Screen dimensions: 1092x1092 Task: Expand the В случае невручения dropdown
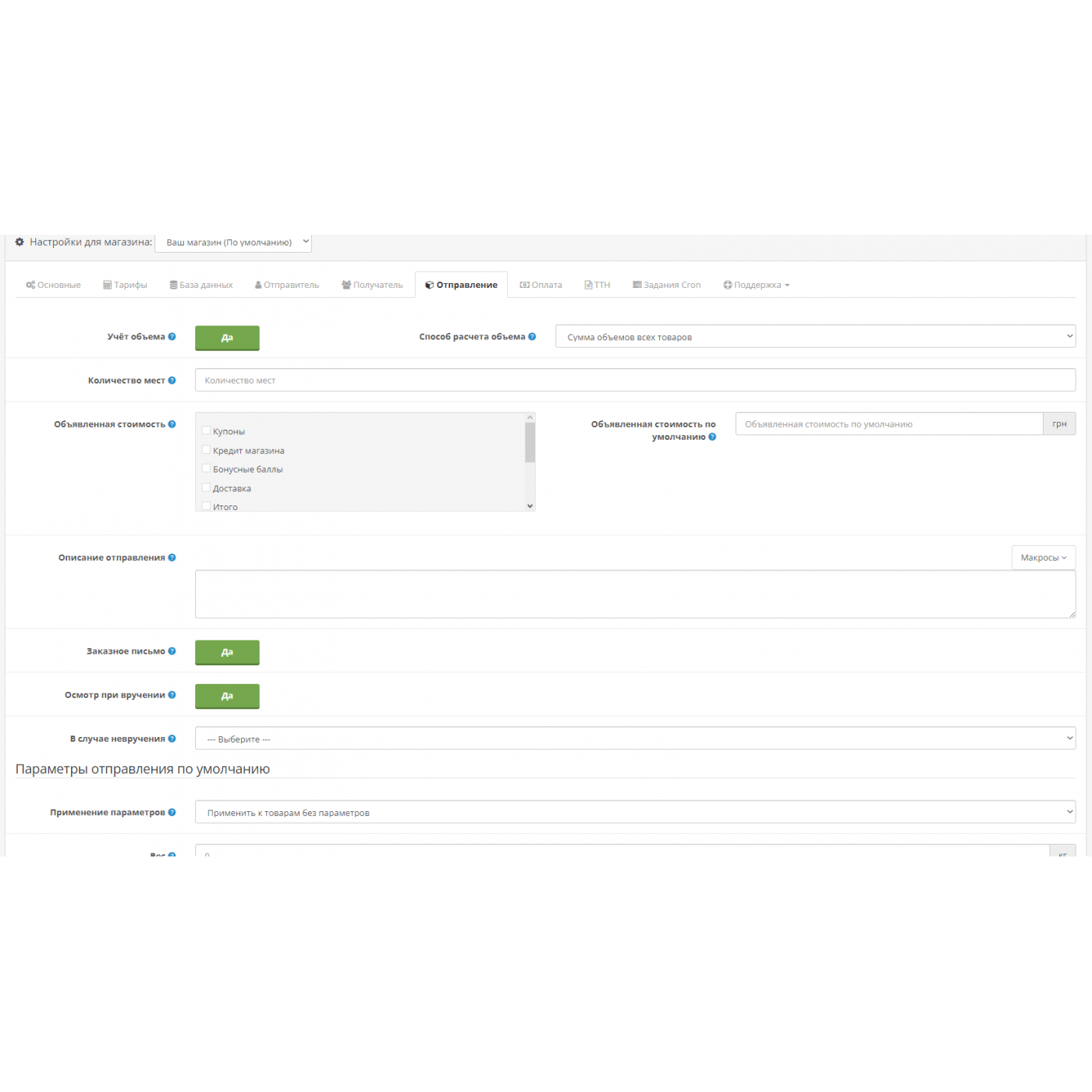pyautogui.click(x=635, y=739)
